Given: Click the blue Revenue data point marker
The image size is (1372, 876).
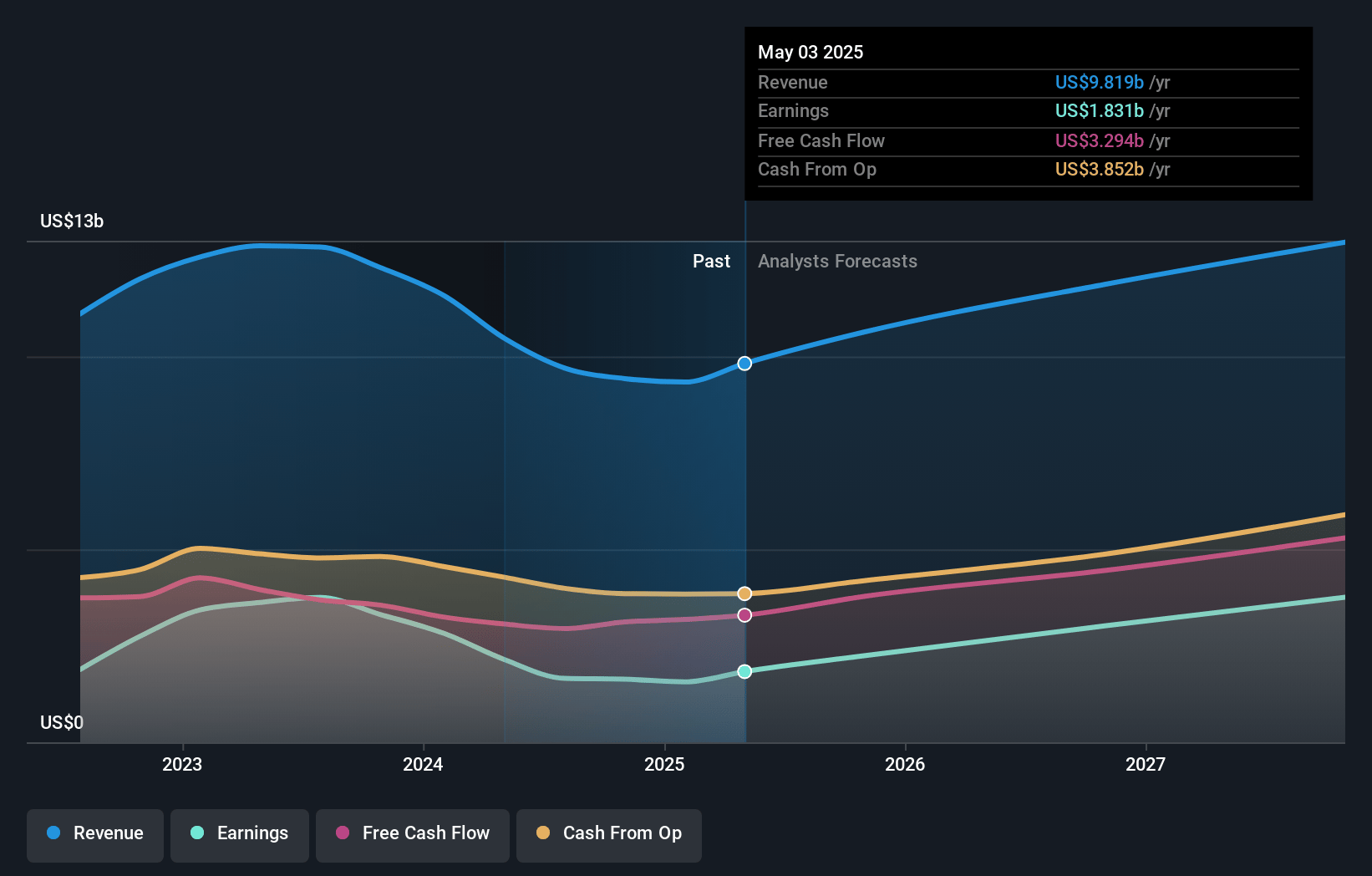Looking at the screenshot, I should pos(744,364).
